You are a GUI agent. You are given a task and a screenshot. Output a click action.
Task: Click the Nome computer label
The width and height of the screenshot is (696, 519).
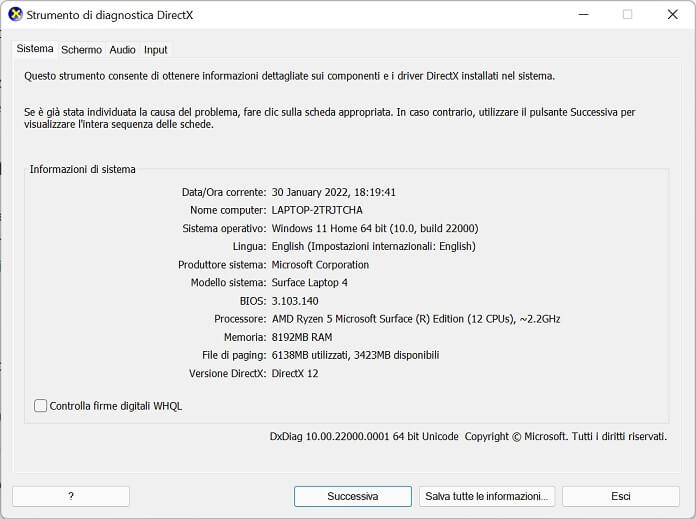pyautogui.click(x=228, y=210)
